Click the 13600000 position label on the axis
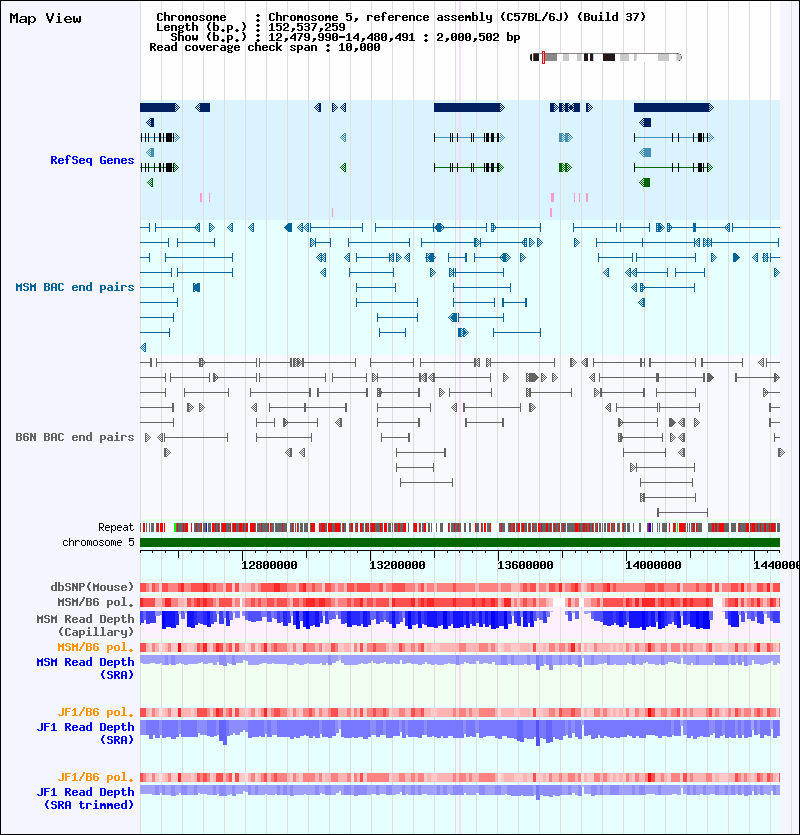The width and height of the screenshot is (800, 835). 525,565
